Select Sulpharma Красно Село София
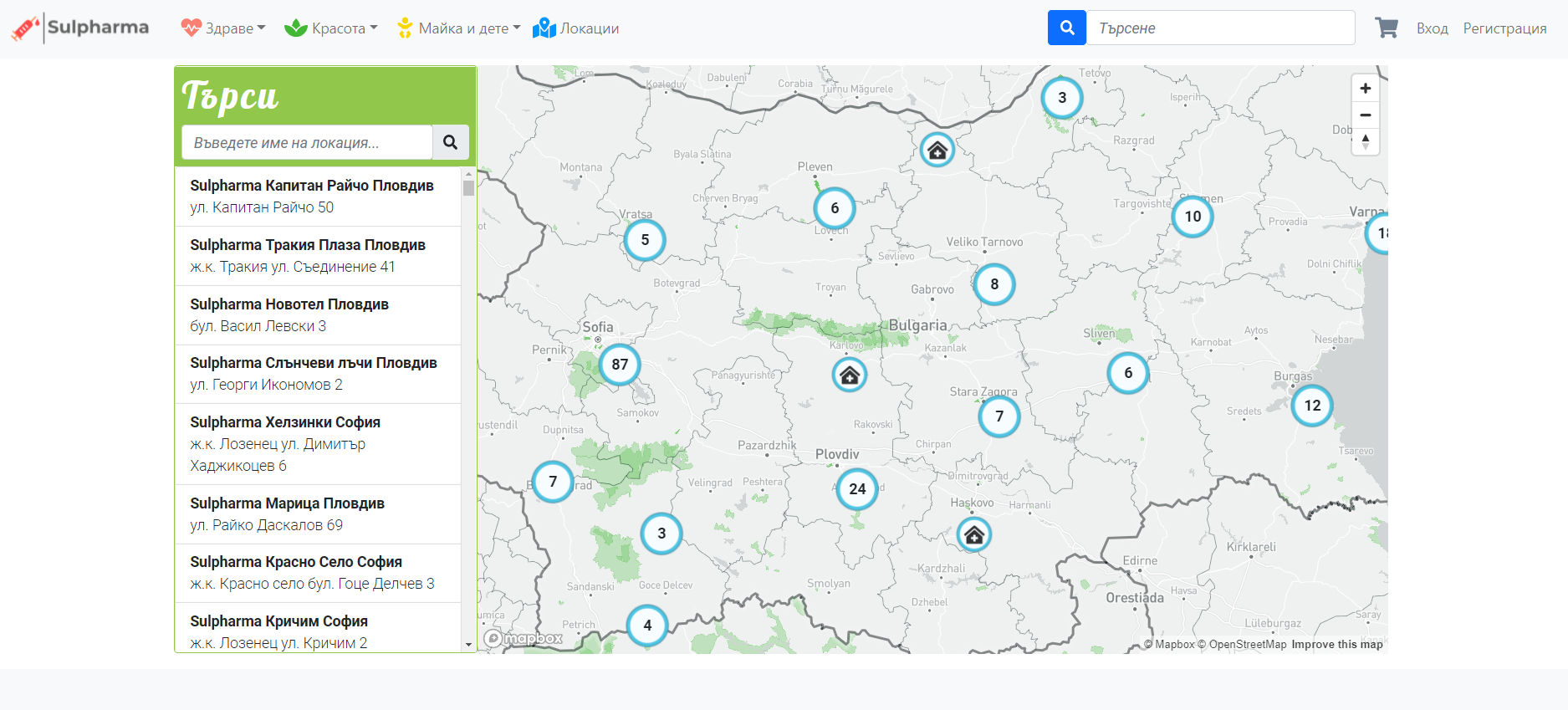Image resolution: width=1568 pixels, height=710 pixels. 318,573
